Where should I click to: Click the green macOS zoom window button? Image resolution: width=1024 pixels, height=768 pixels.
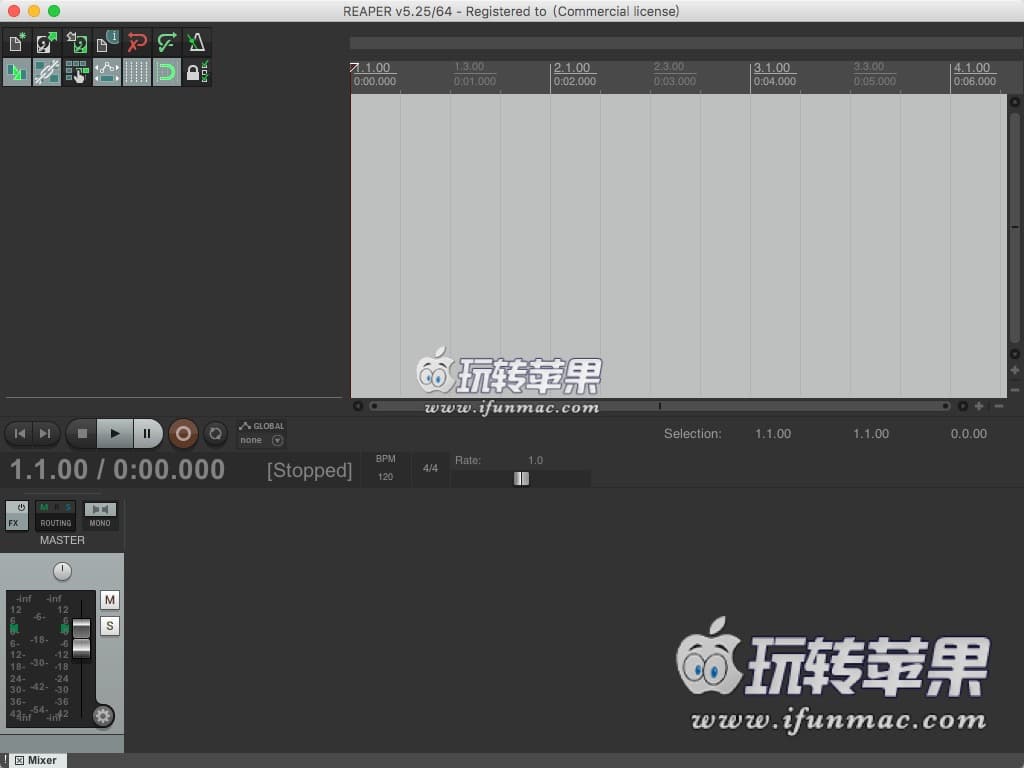coord(54,11)
